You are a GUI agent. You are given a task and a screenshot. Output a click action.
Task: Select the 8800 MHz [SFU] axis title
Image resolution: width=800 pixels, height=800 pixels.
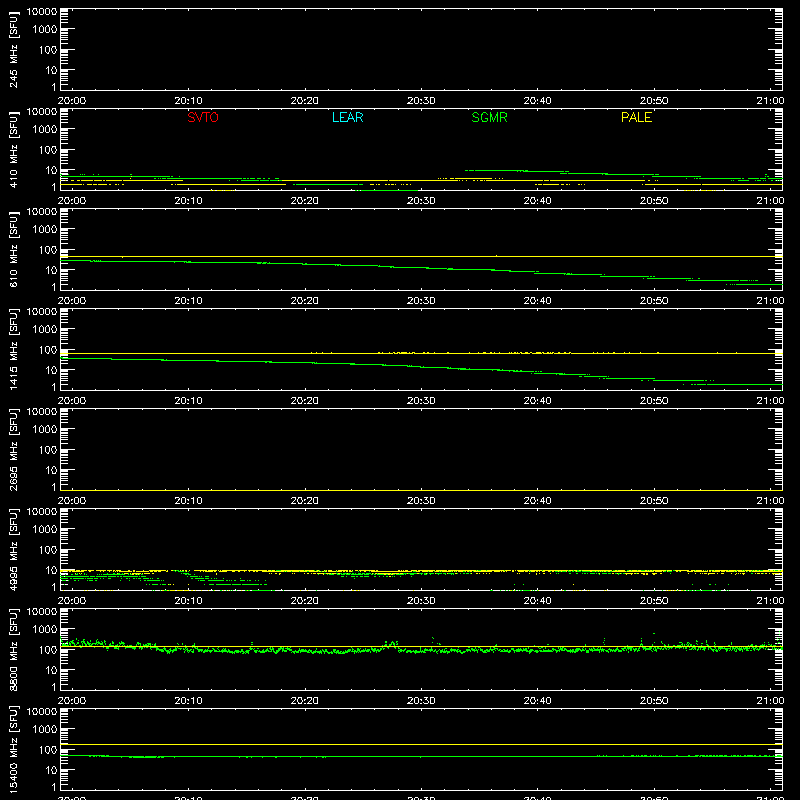13,649
